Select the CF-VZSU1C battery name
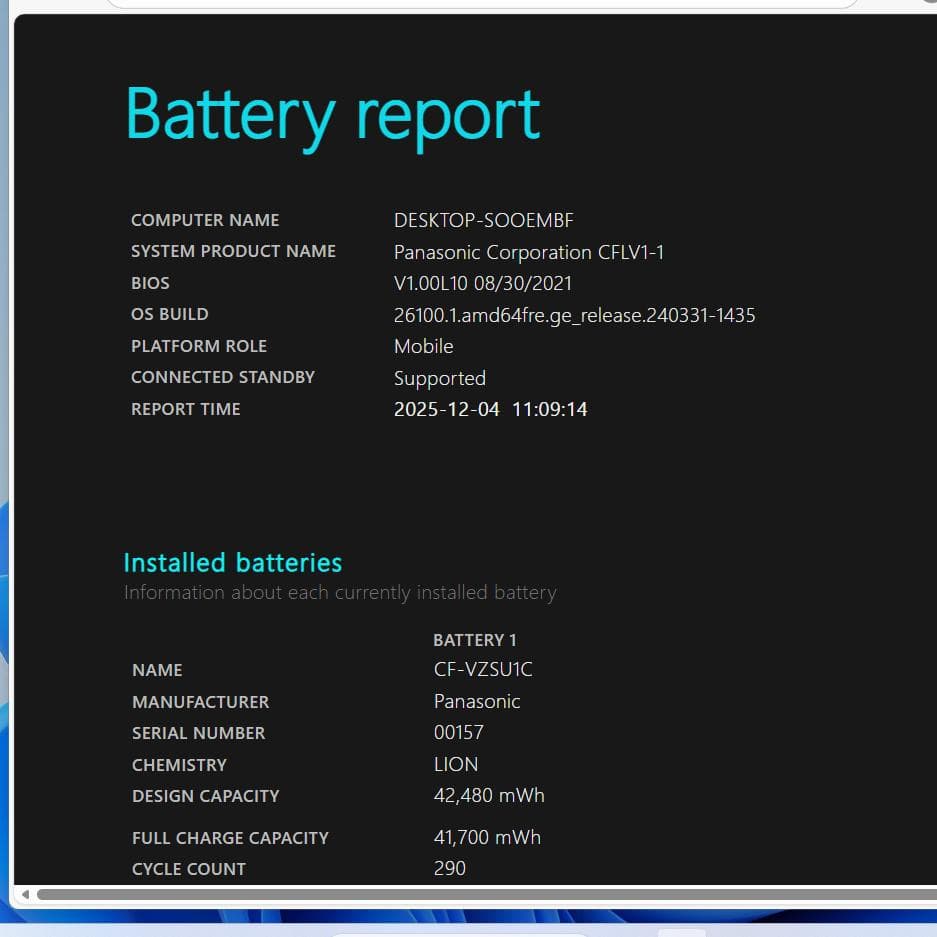Screen dimensions: 937x937 pyautogui.click(x=482, y=670)
